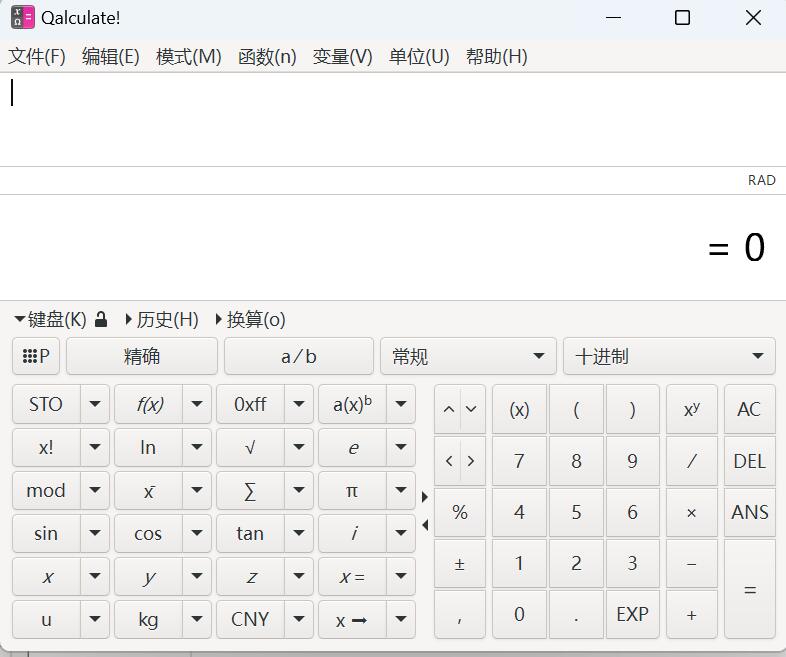Click the down arrow history key
786x657 pixels.
[472, 409]
